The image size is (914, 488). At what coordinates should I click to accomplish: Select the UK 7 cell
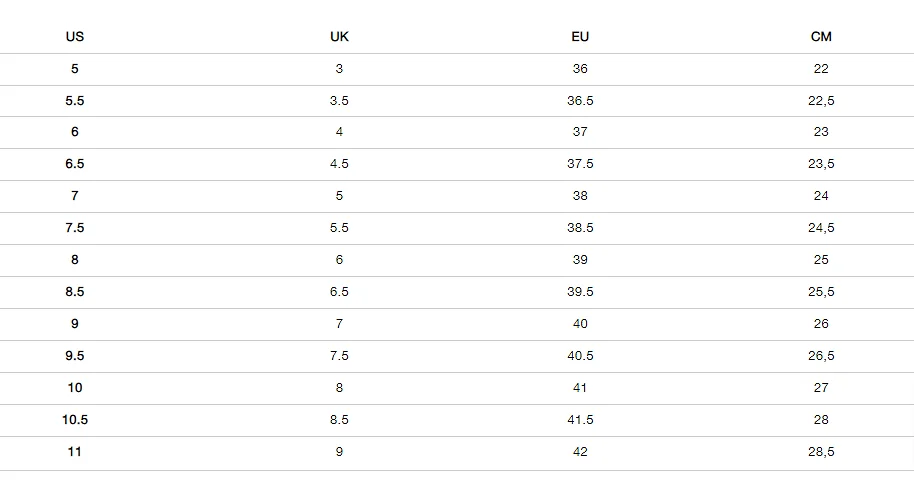(339, 324)
